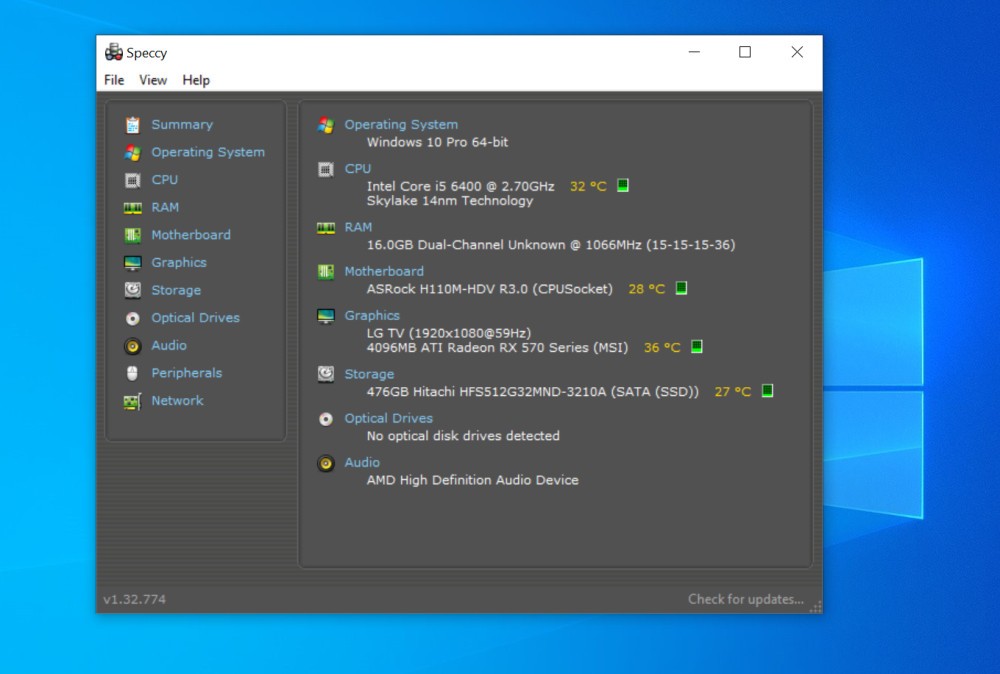Open Storage section from the sidebar
The height and width of the screenshot is (674, 1000).
tap(176, 290)
